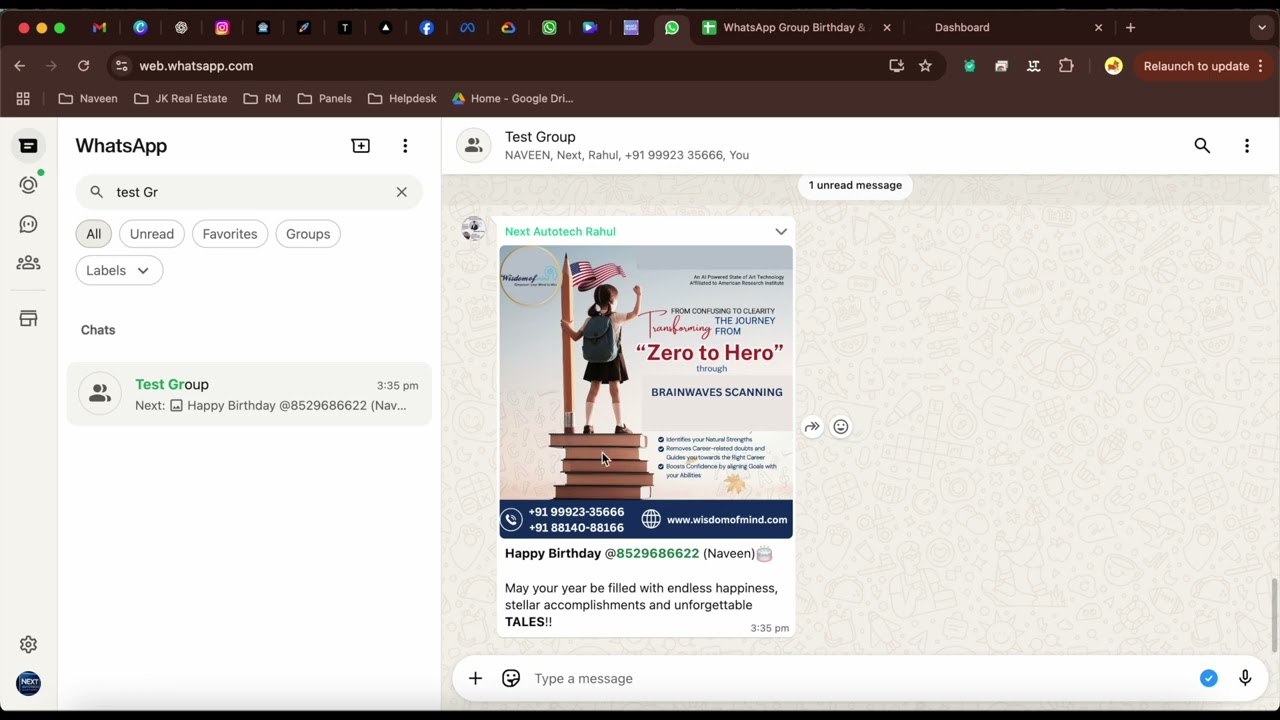Open the browser apps grid

tap(23, 99)
